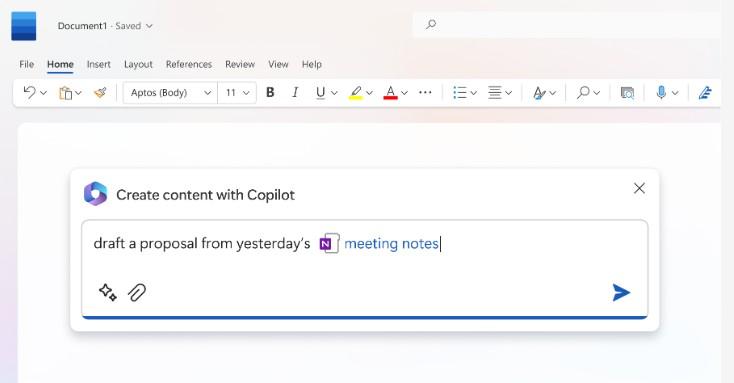Open paragraph alignment dropdown arrow

click(x=508, y=93)
